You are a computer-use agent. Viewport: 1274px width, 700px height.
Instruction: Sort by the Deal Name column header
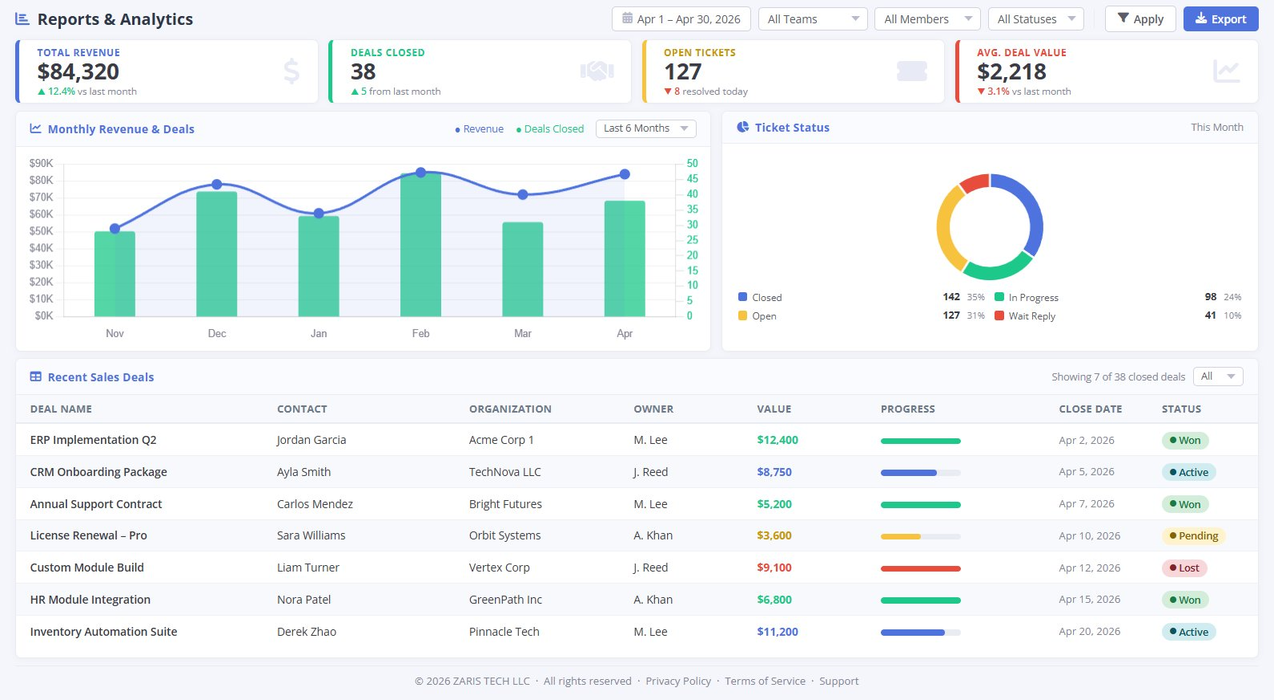coord(61,409)
